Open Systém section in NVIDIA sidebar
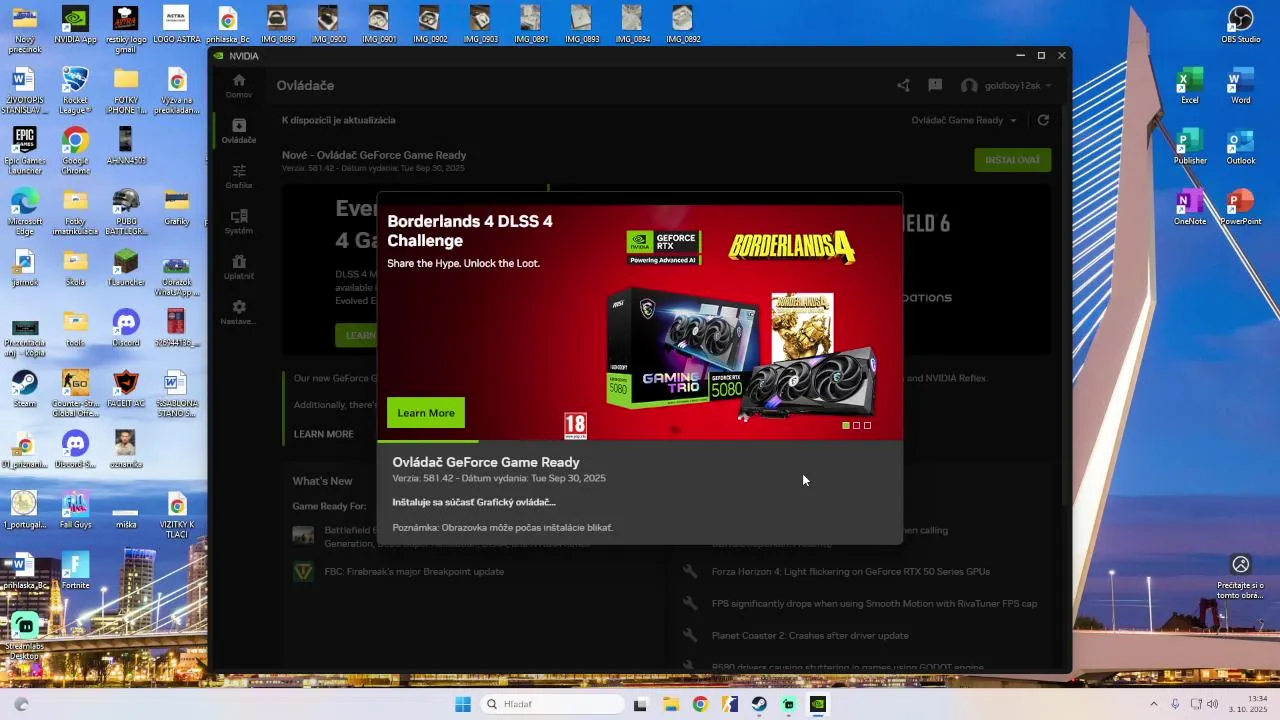This screenshot has width=1280, height=720. (x=239, y=221)
